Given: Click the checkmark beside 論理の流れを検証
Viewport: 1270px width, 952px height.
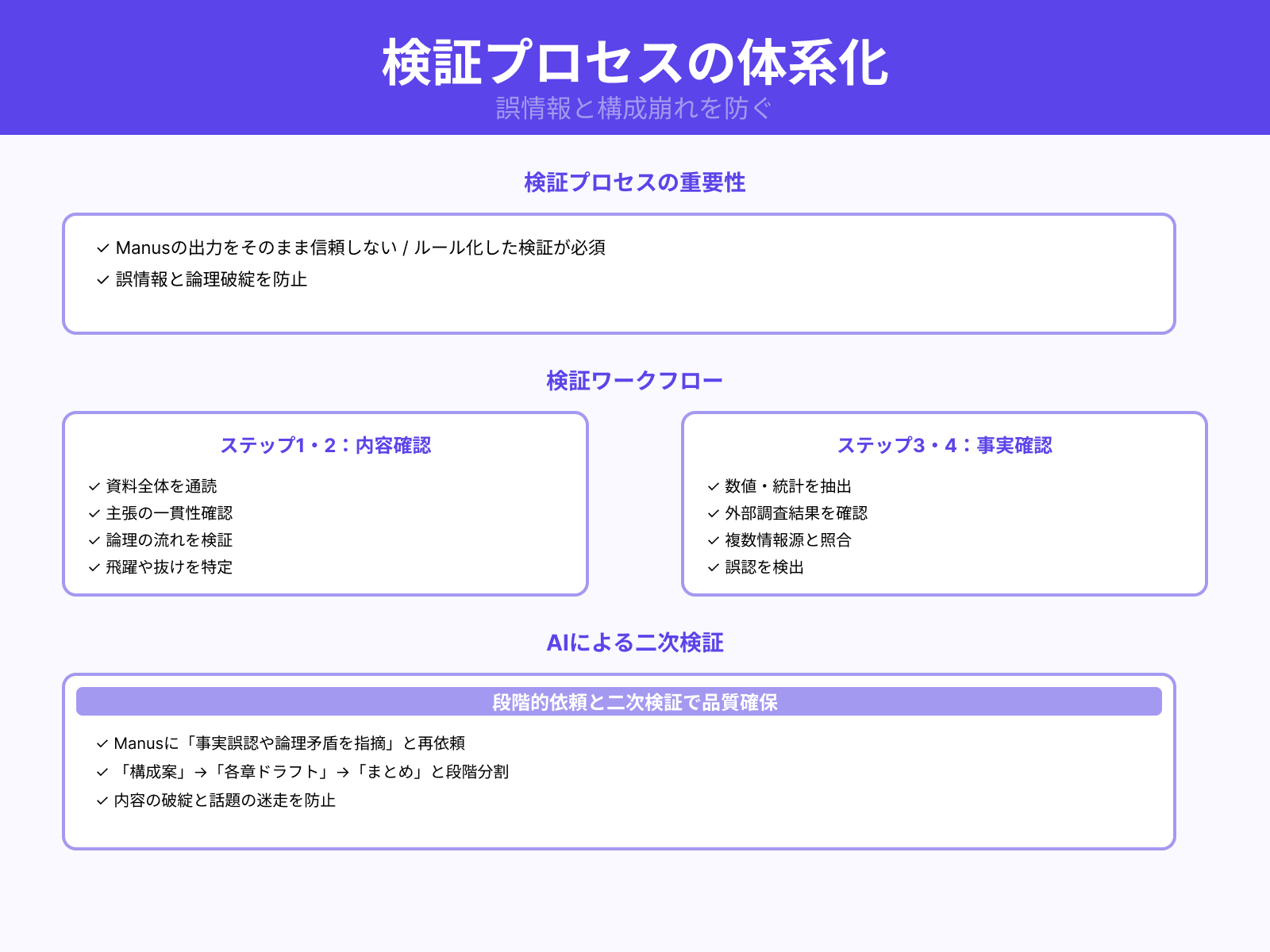Looking at the screenshot, I should click(x=92, y=540).
